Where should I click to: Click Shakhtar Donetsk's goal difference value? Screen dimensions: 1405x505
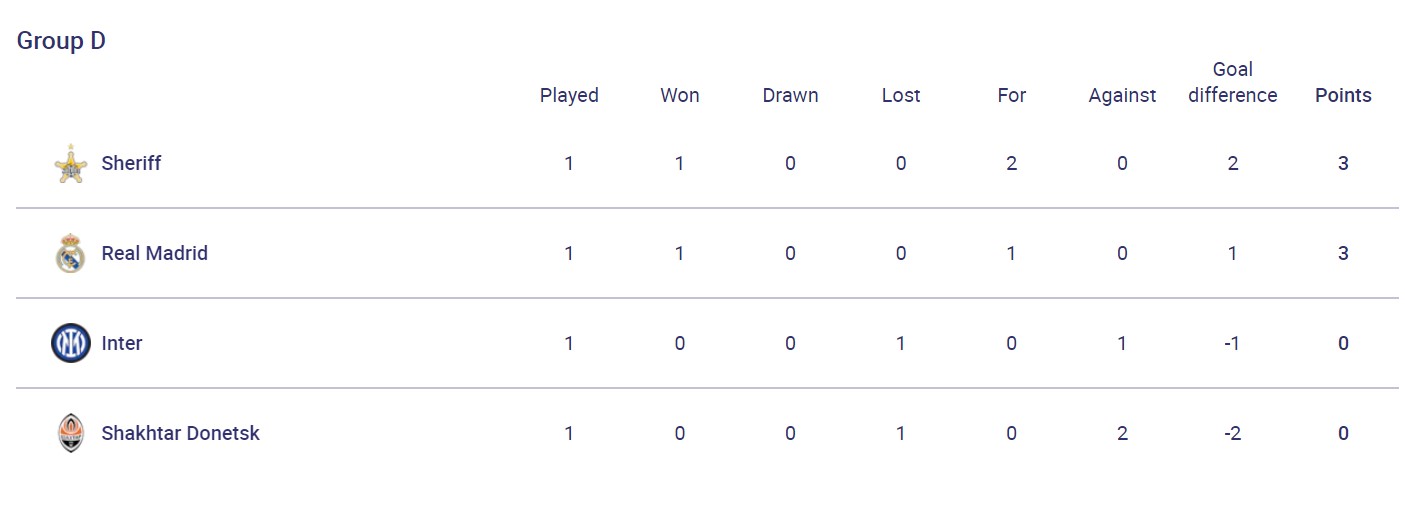[1232, 433]
